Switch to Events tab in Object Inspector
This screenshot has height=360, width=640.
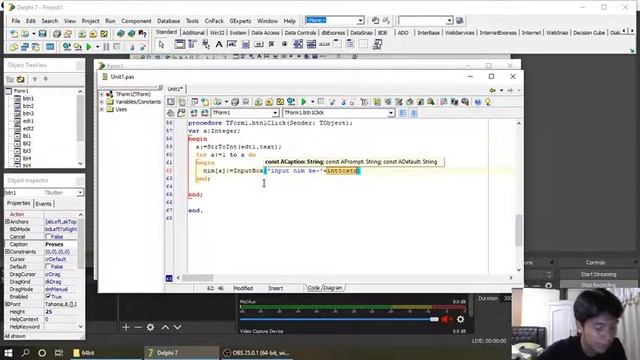(43, 204)
